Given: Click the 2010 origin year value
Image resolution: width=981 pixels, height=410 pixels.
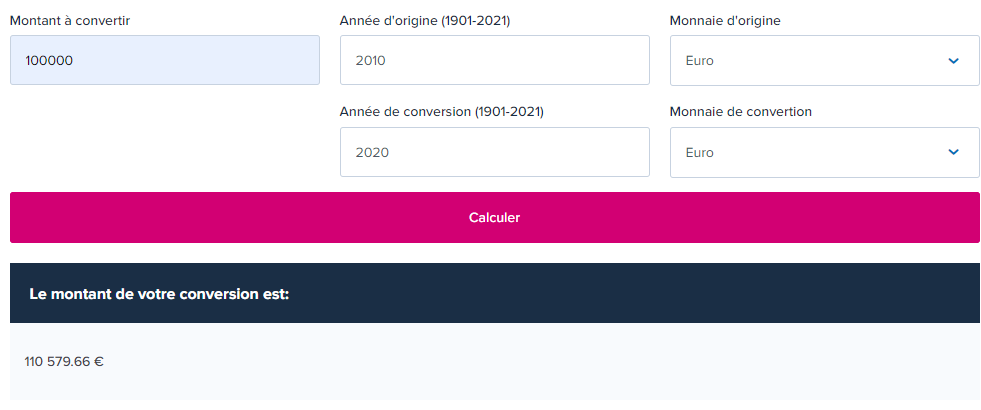Looking at the screenshot, I should [x=370, y=61].
